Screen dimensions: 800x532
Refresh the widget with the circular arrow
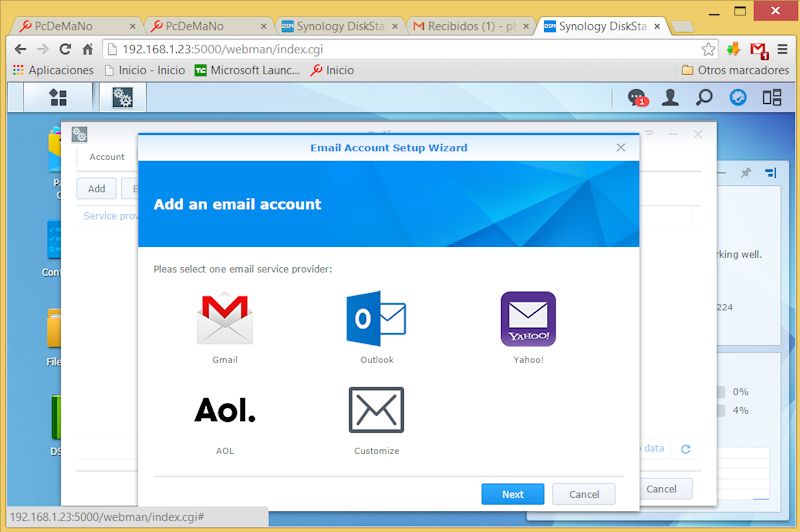point(686,449)
